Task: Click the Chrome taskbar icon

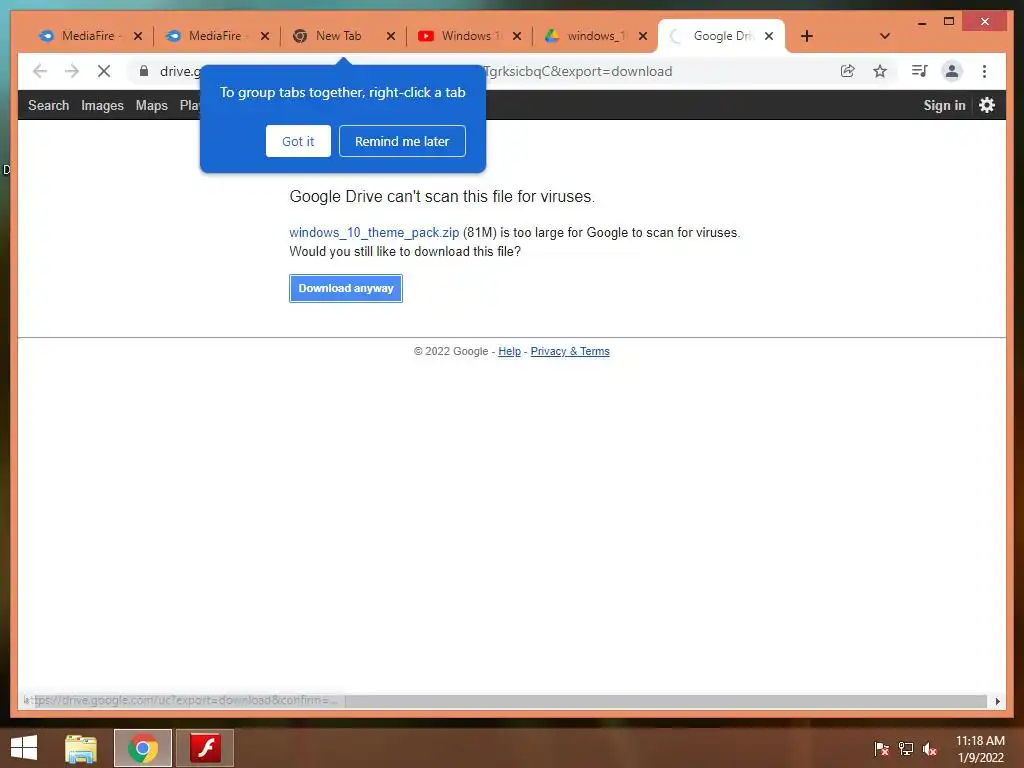Action: (143, 748)
